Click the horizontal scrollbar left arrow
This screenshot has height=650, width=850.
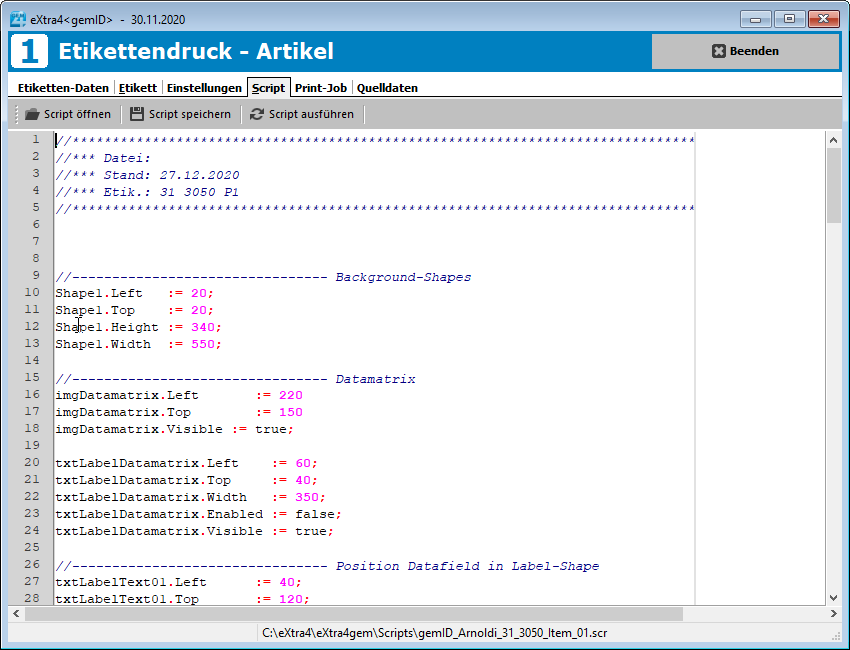tap(15, 614)
